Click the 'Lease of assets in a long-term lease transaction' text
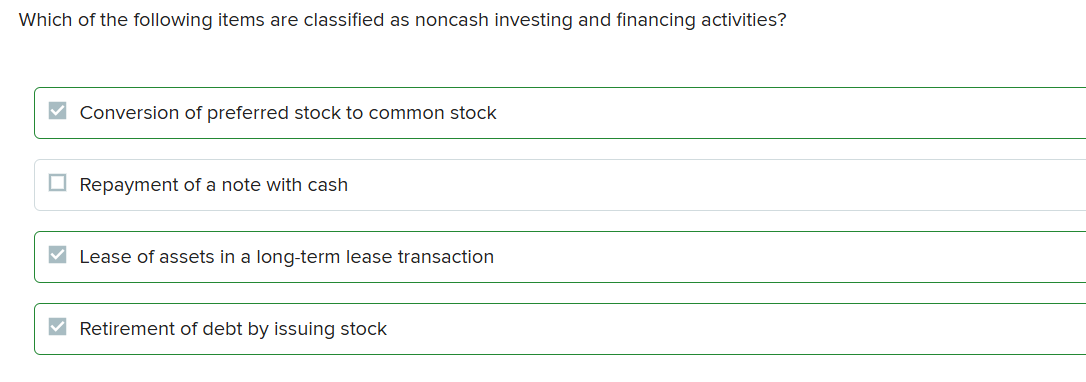 point(287,257)
